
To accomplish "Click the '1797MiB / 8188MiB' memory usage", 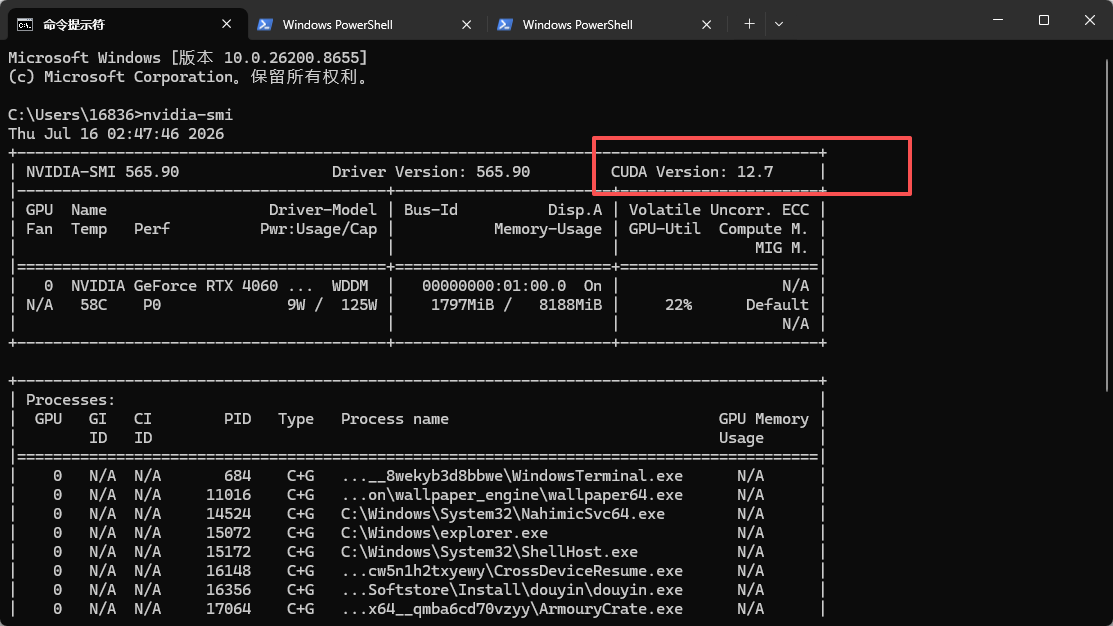I will coord(516,305).
